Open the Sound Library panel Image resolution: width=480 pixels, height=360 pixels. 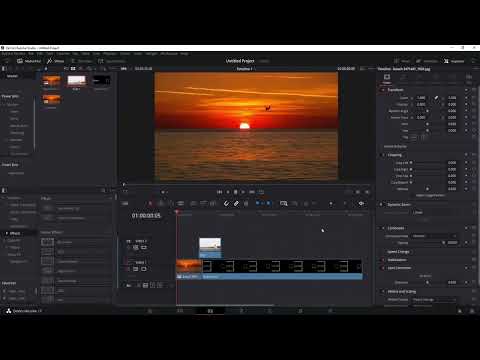point(112,61)
